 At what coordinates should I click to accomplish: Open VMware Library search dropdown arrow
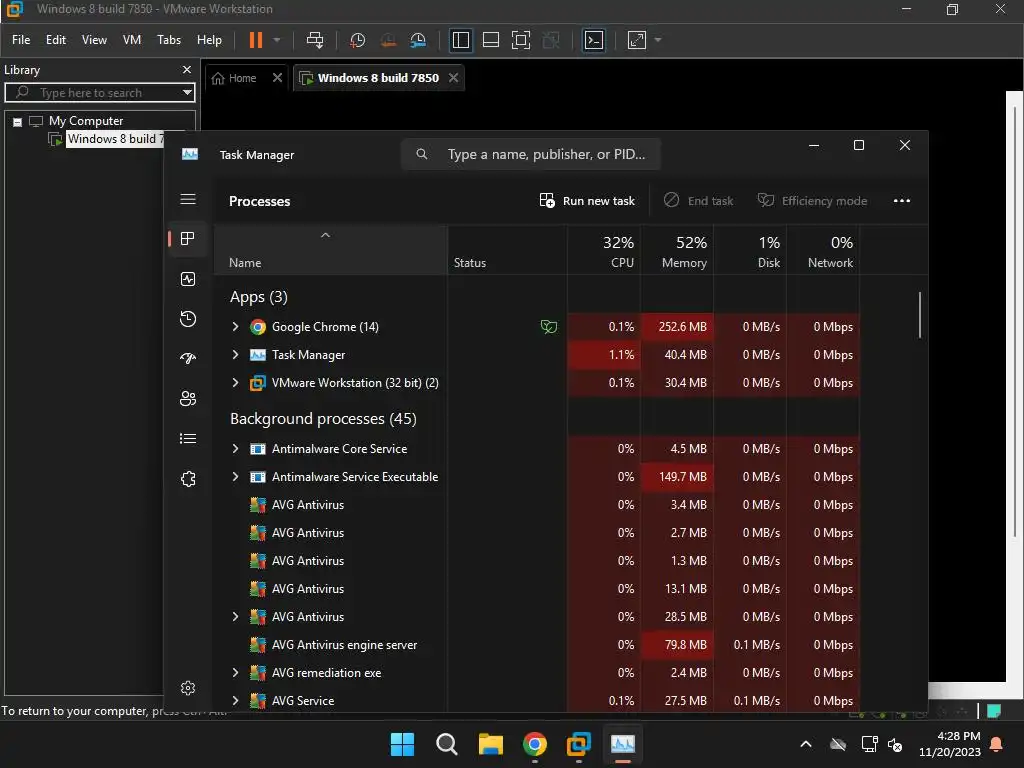click(187, 93)
